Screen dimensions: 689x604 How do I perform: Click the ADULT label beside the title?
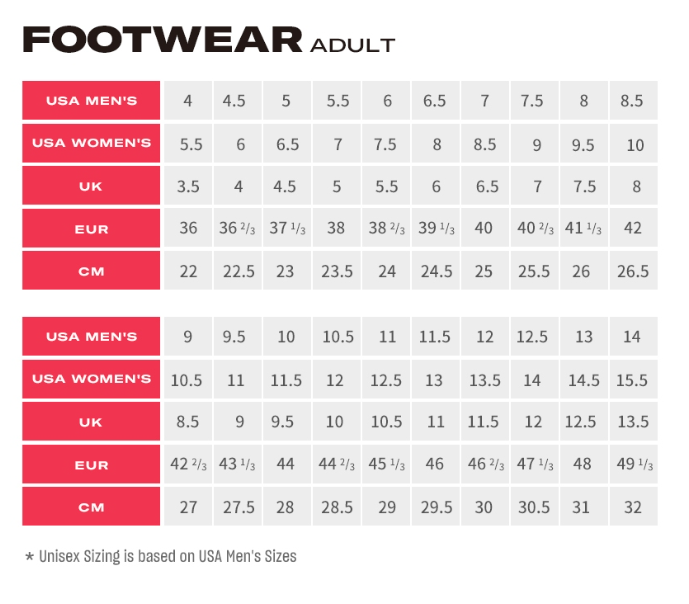(353, 45)
